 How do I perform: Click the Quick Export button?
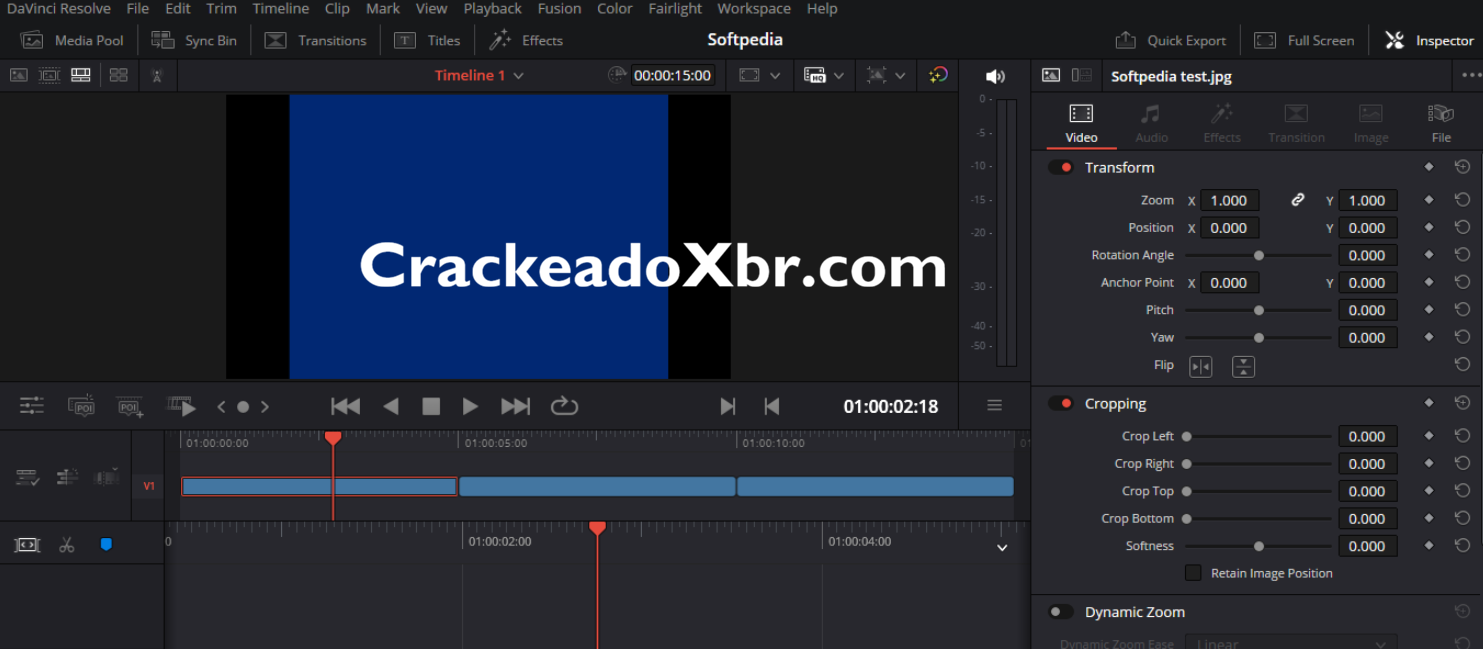pos(1170,40)
